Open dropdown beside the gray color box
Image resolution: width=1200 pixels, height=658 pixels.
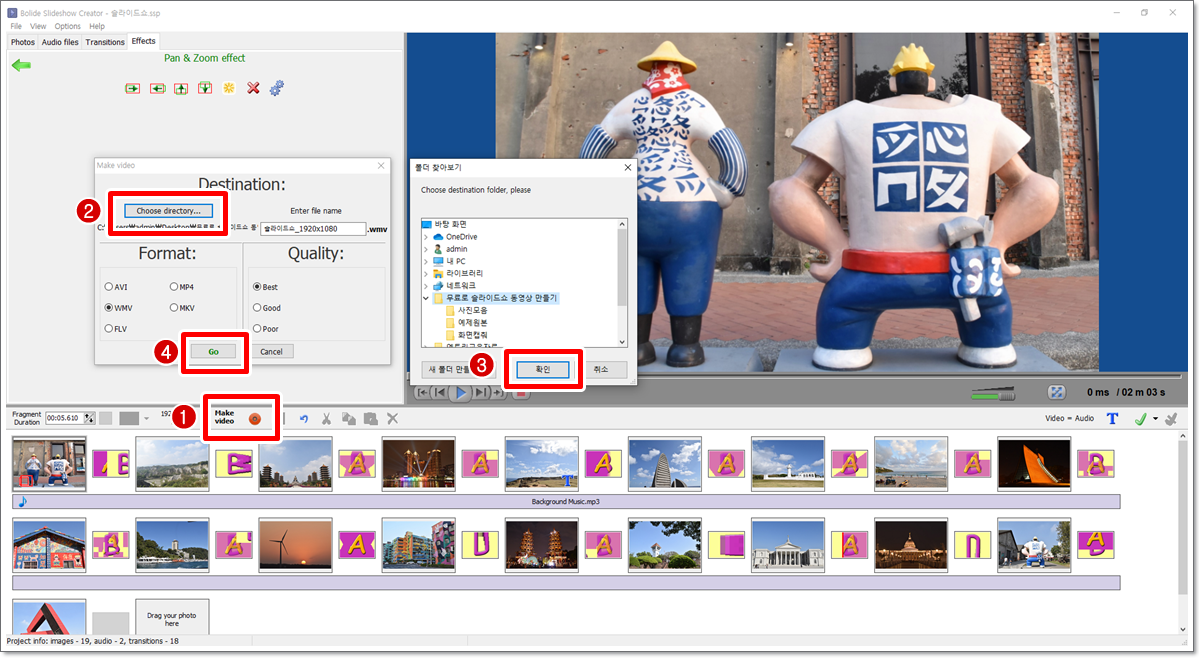(146, 418)
